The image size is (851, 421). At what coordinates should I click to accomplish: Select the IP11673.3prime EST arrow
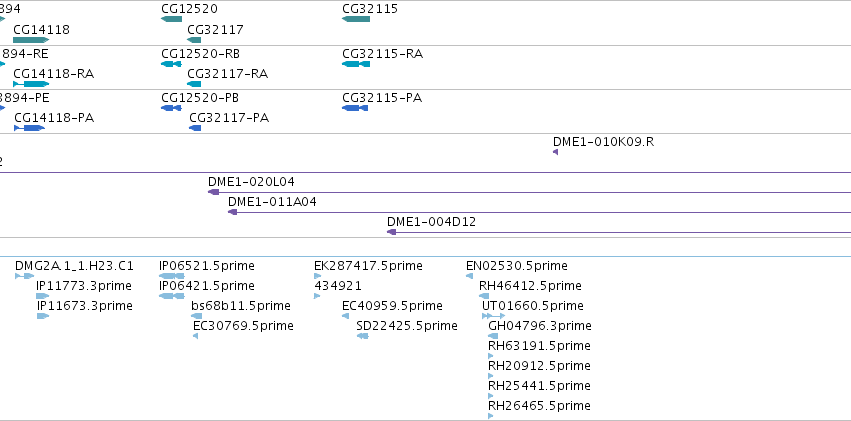(42, 316)
